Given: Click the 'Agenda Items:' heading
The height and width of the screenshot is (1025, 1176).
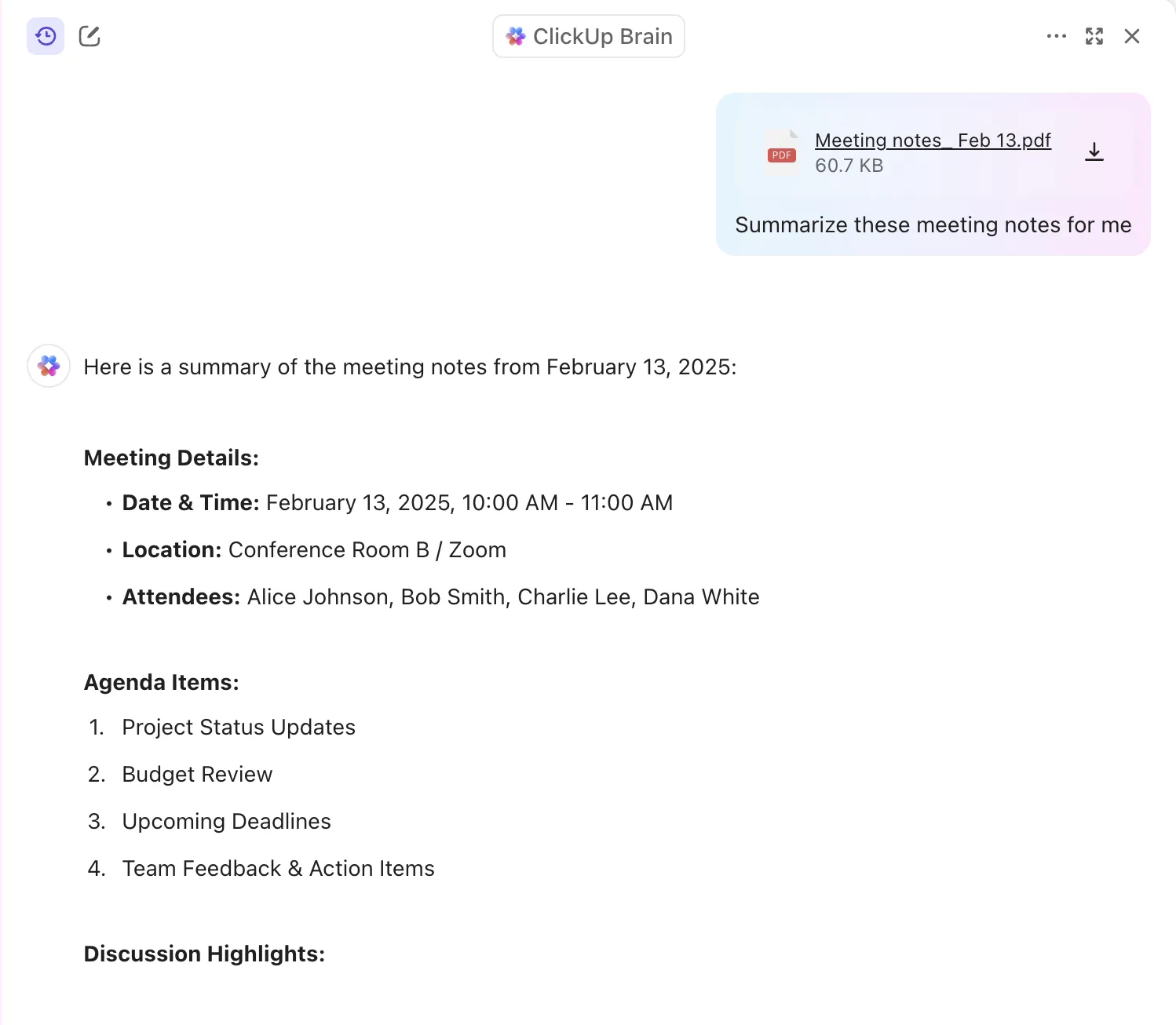Looking at the screenshot, I should 162,683.
